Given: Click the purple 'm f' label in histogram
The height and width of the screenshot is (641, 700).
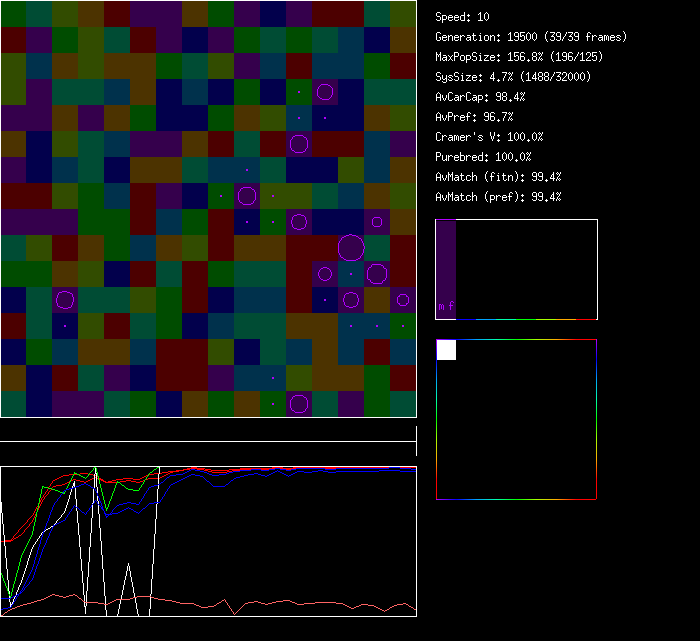Looking at the screenshot, I should [446, 306].
